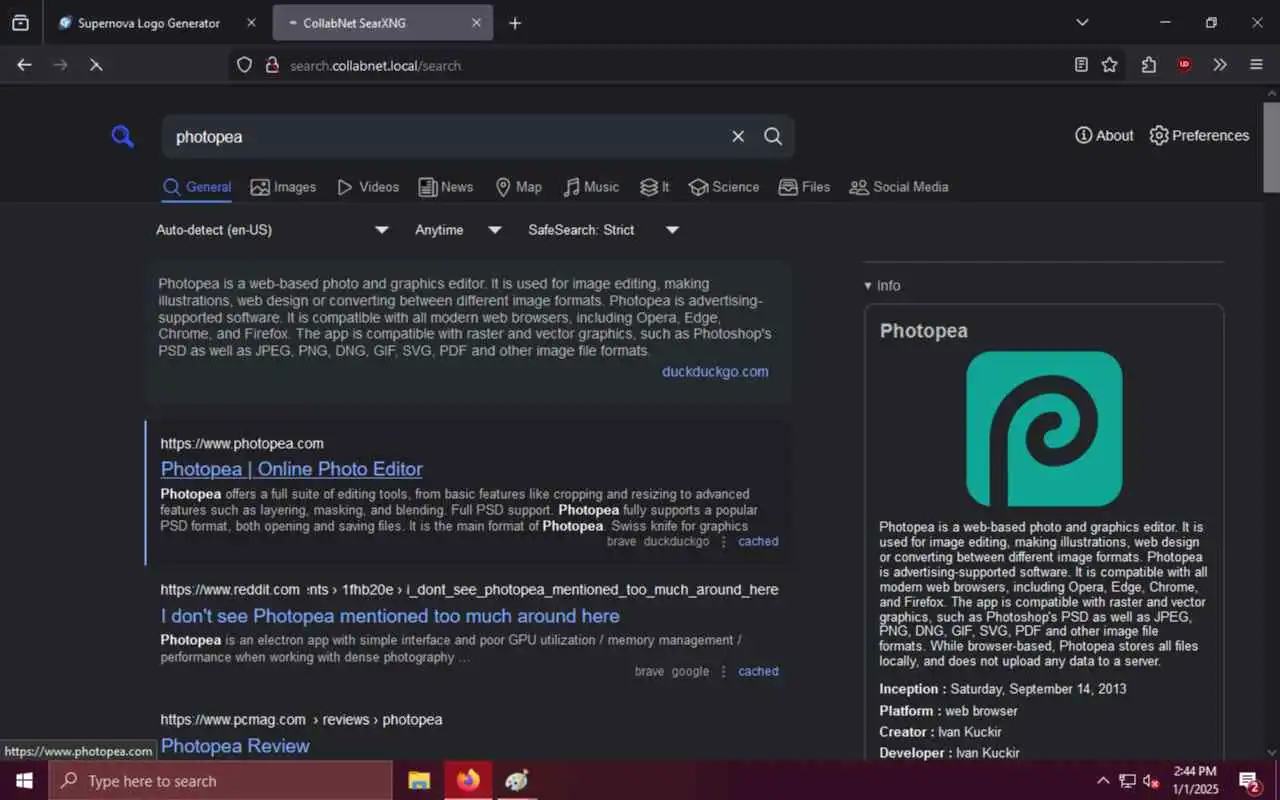Screen dimensions: 1280x800
Task: Follow duckduckgo.com answer source link
Action: click(x=715, y=372)
